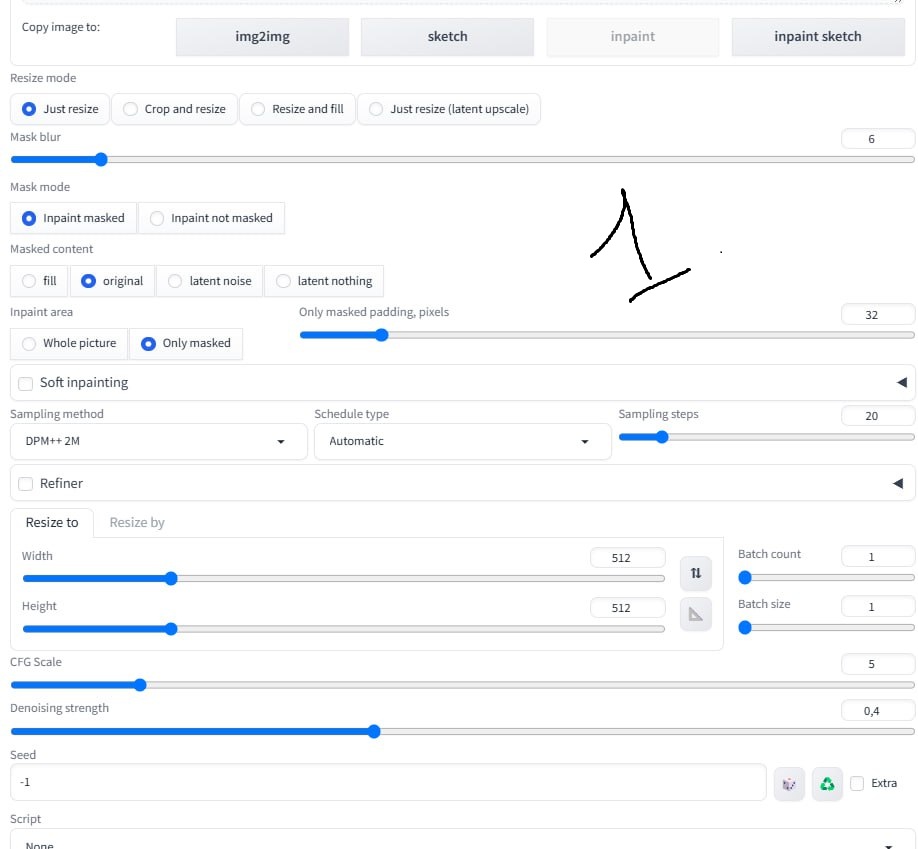918x849 pixels.
Task: Click the swap width and height icon
Action: (695, 573)
